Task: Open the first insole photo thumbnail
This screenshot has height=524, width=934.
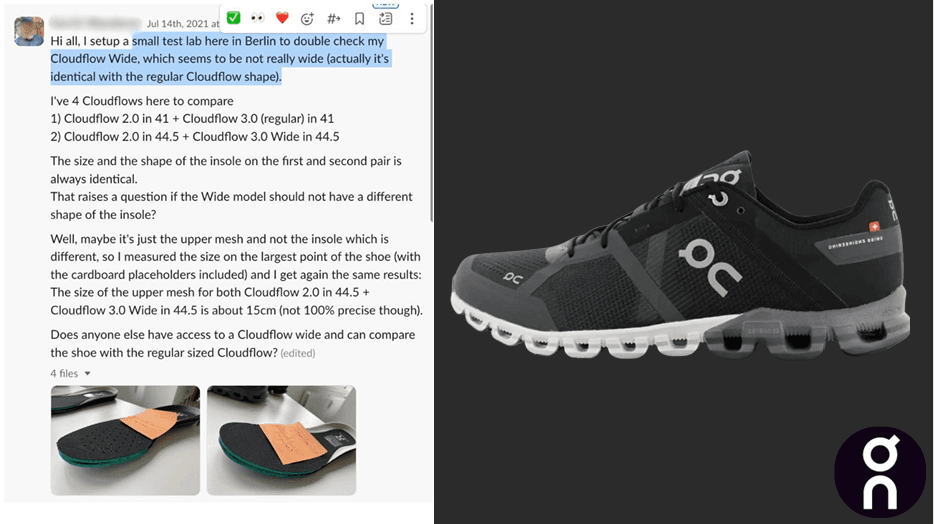Action: [125, 440]
